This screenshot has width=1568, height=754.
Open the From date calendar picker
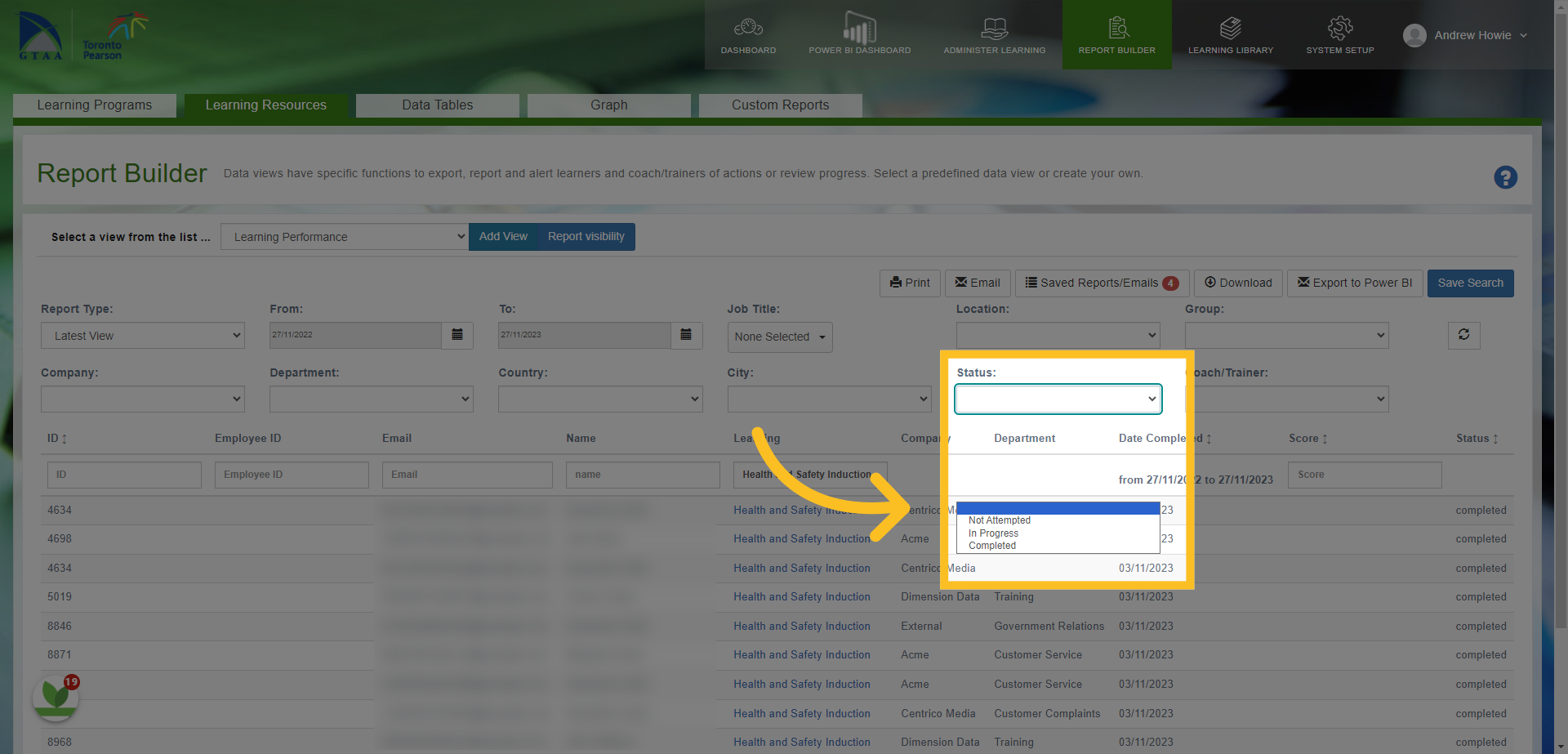(x=457, y=335)
